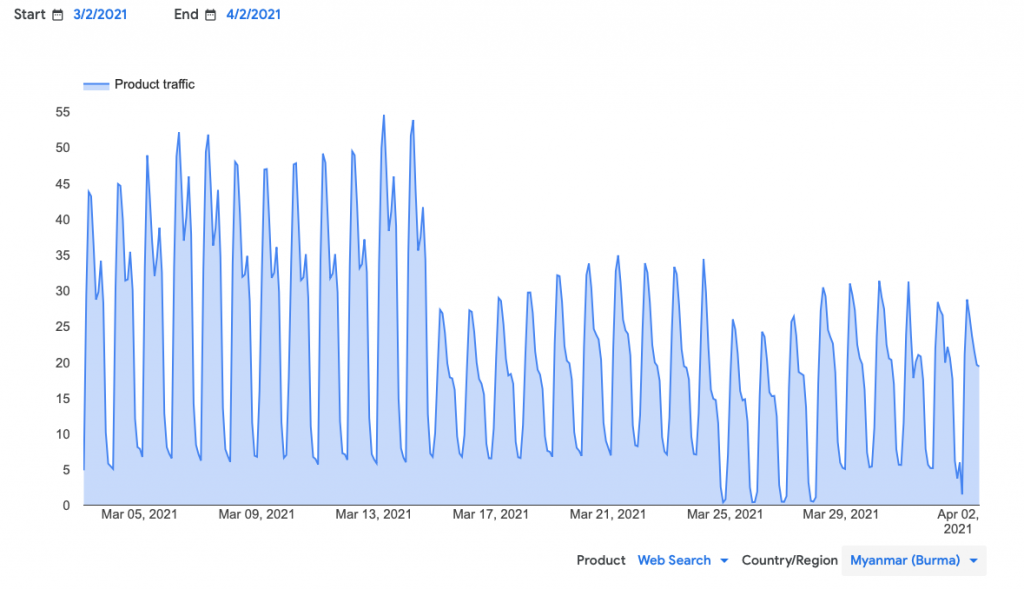This screenshot has height=589, width=1024.
Task: Click the Mar 17, 2021 axis label
Action: 490,515
